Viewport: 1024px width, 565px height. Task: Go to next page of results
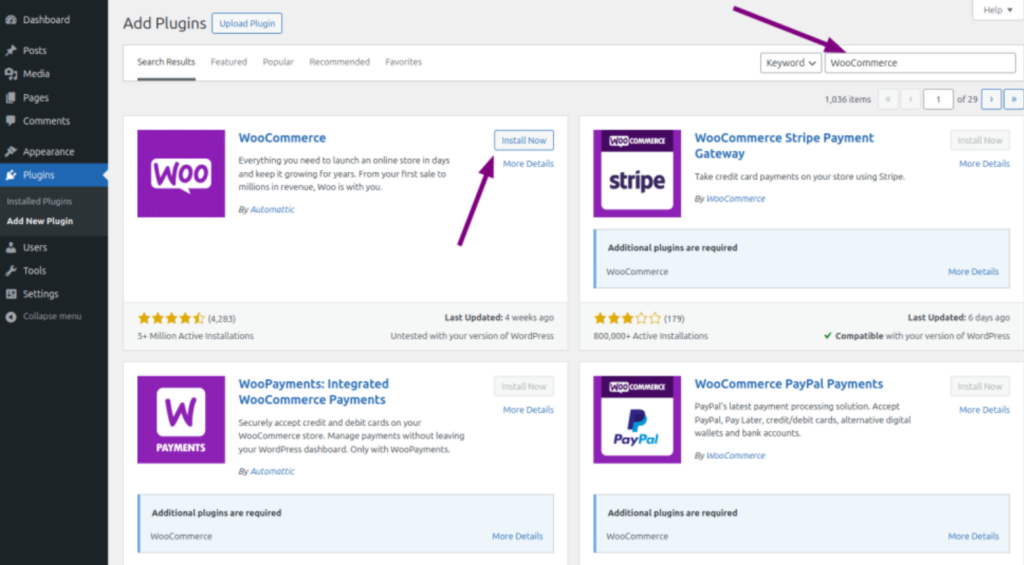pyautogui.click(x=991, y=99)
